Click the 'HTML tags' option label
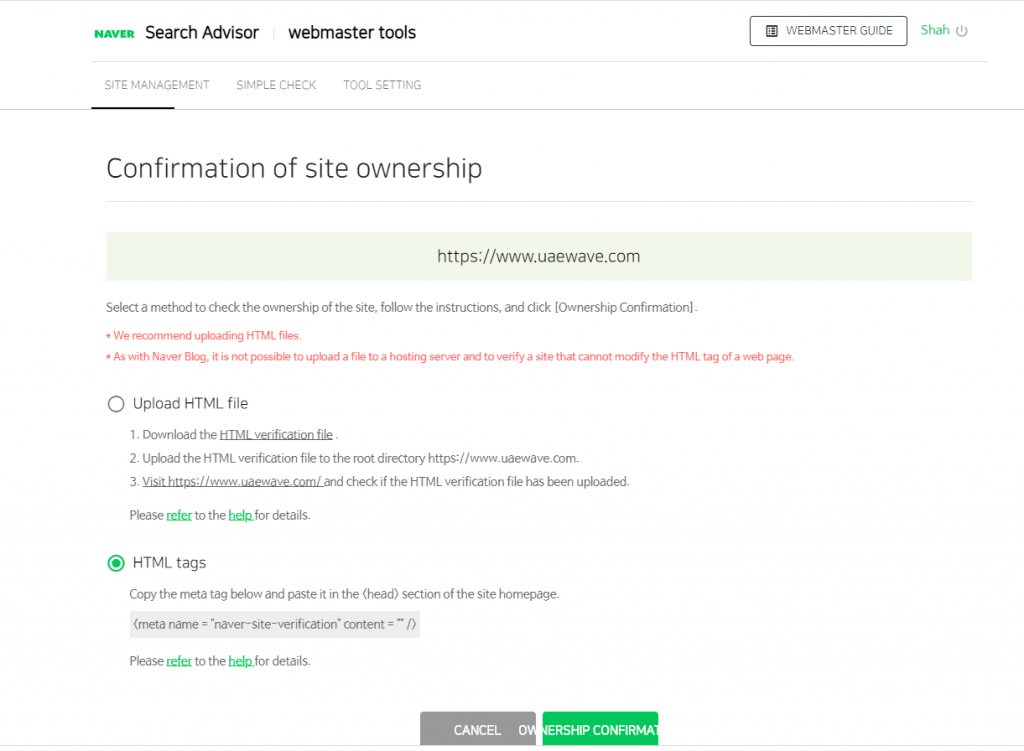 pos(169,563)
